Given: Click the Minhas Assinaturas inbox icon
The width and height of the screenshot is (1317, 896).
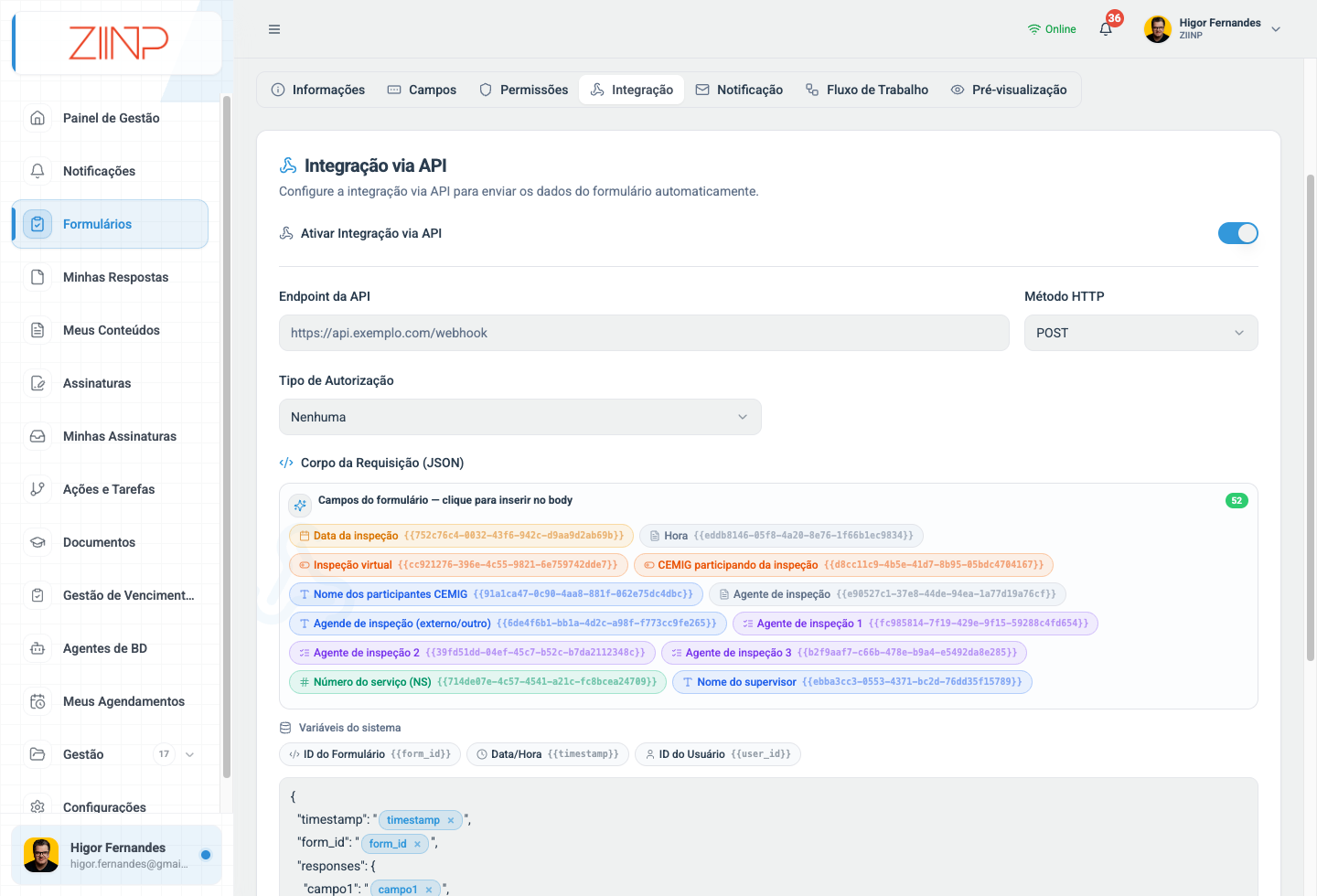Looking at the screenshot, I should (37, 436).
